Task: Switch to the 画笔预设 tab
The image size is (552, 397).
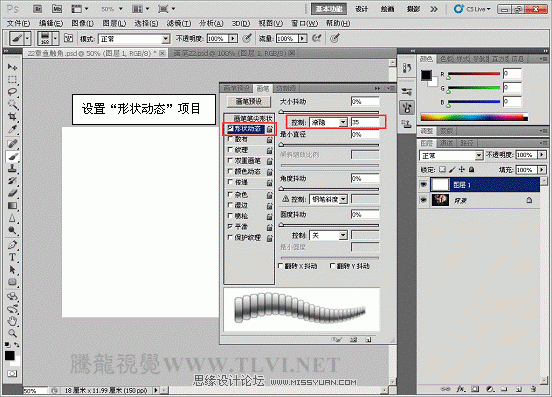Action: point(236,88)
